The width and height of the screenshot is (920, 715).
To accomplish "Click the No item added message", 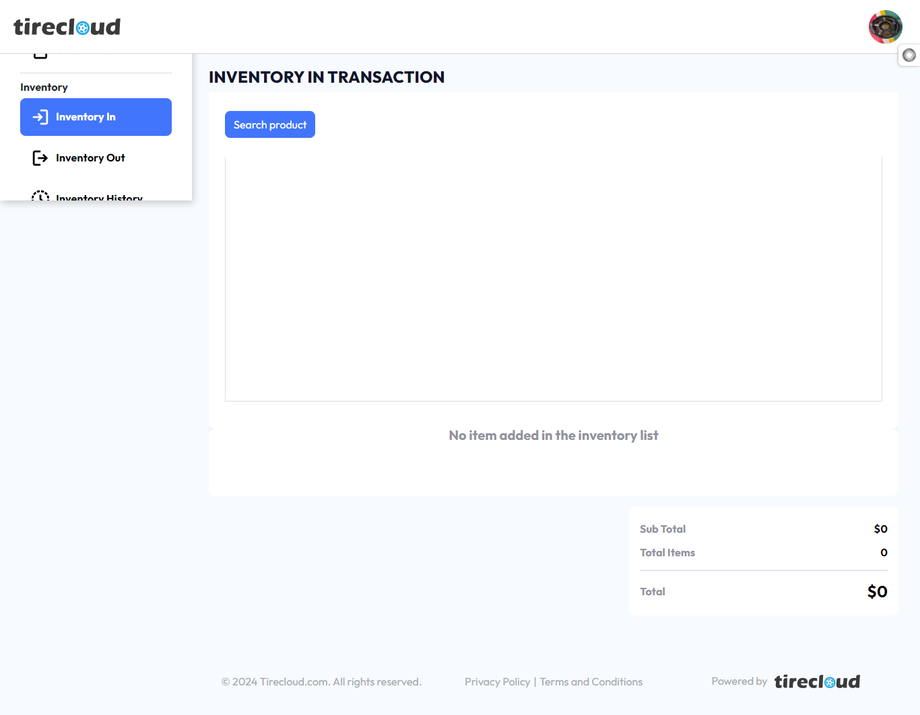I will click(553, 436).
